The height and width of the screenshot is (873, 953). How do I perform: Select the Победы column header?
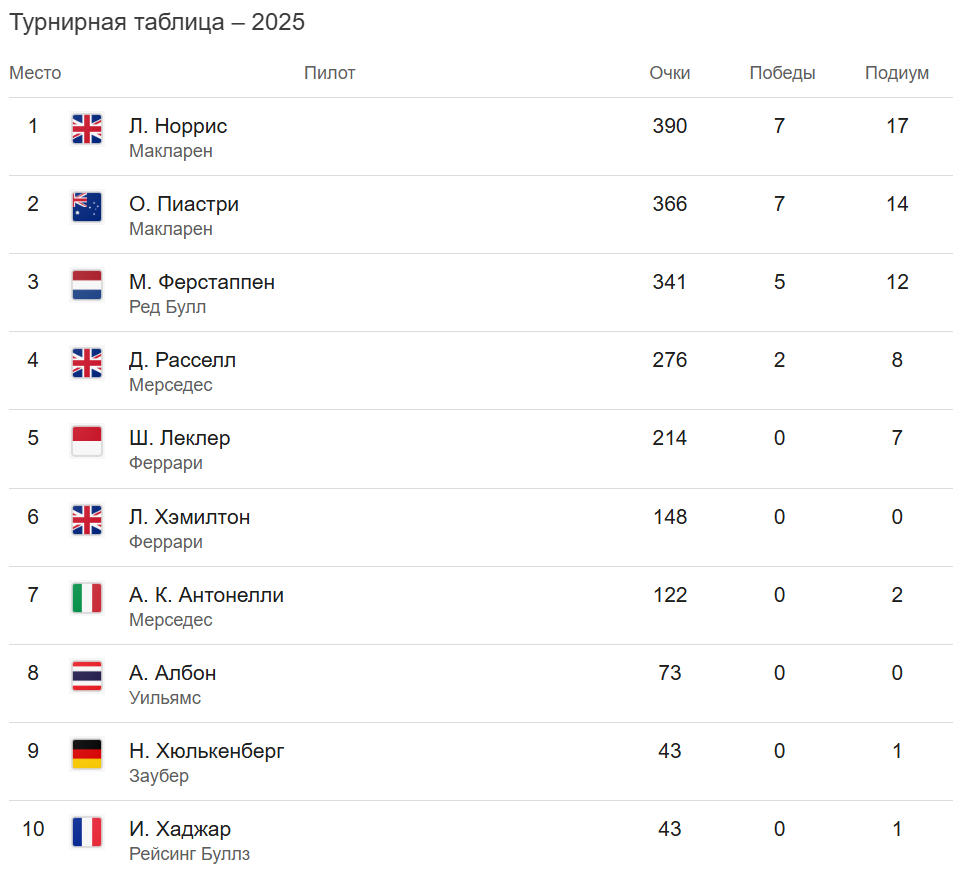782,73
